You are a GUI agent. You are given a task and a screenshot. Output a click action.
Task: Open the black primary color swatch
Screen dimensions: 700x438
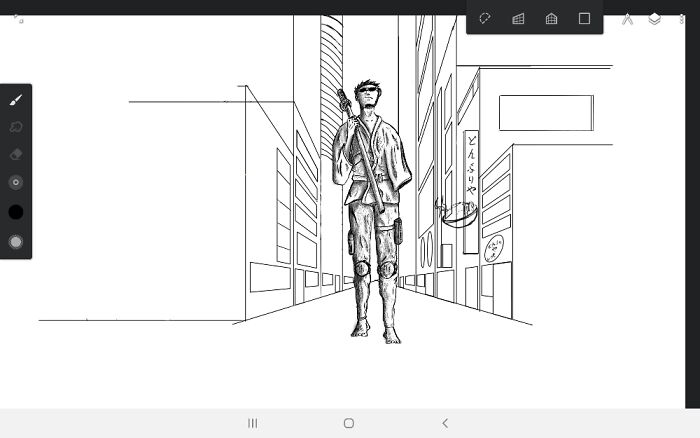(x=15, y=212)
